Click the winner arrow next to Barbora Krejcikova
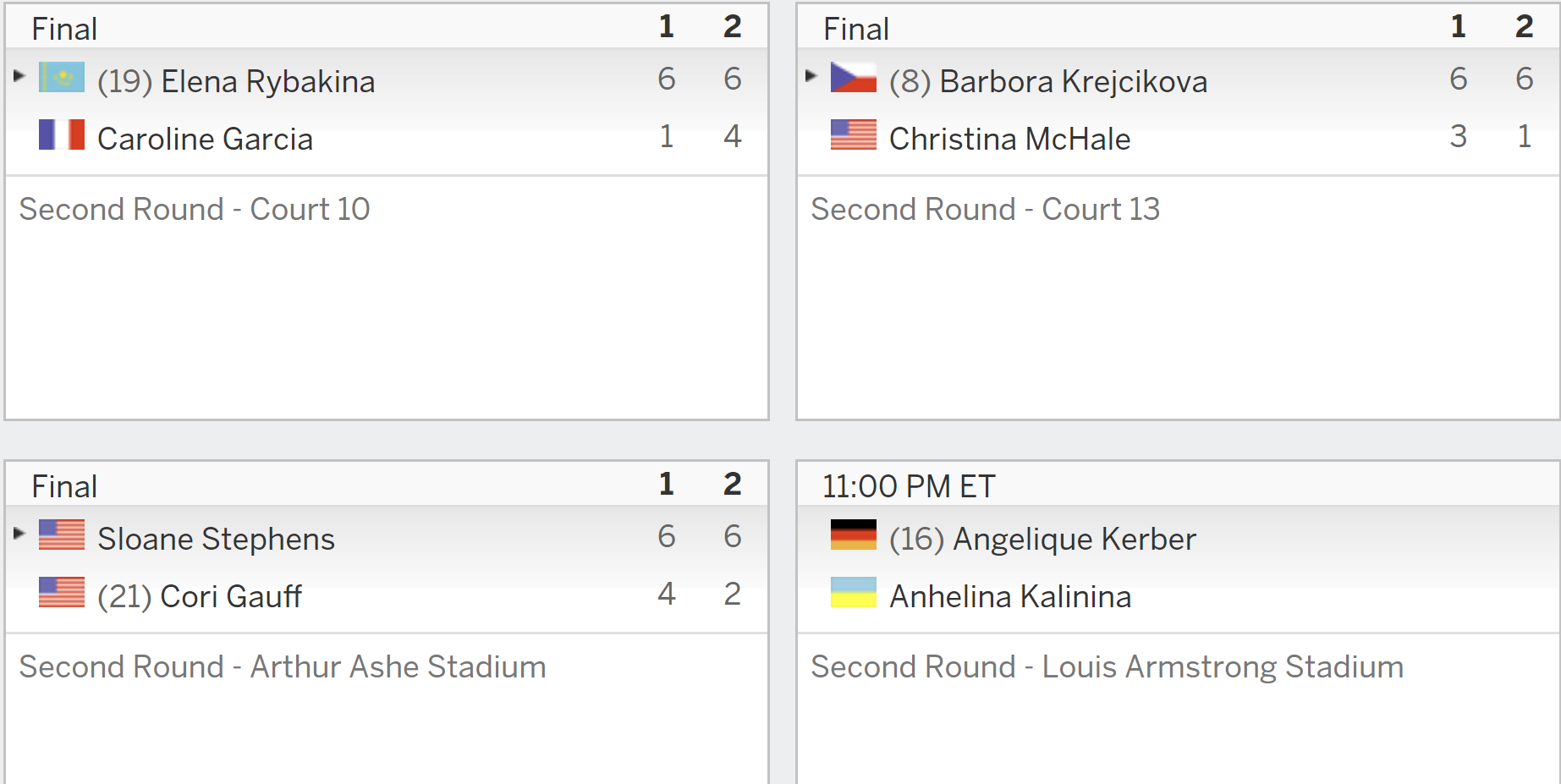1561x784 pixels. [x=811, y=76]
